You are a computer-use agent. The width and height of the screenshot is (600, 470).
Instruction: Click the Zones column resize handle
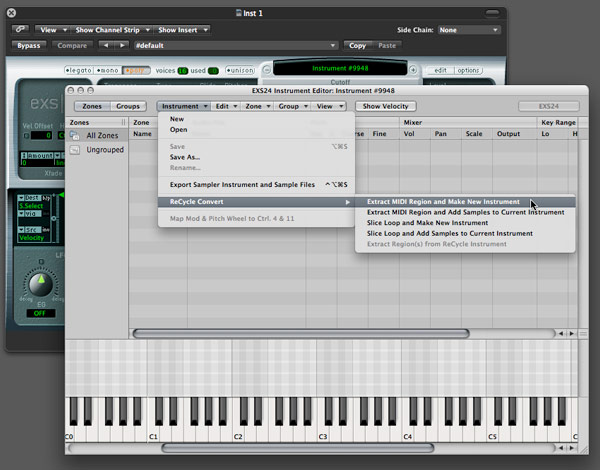click(x=123, y=122)
